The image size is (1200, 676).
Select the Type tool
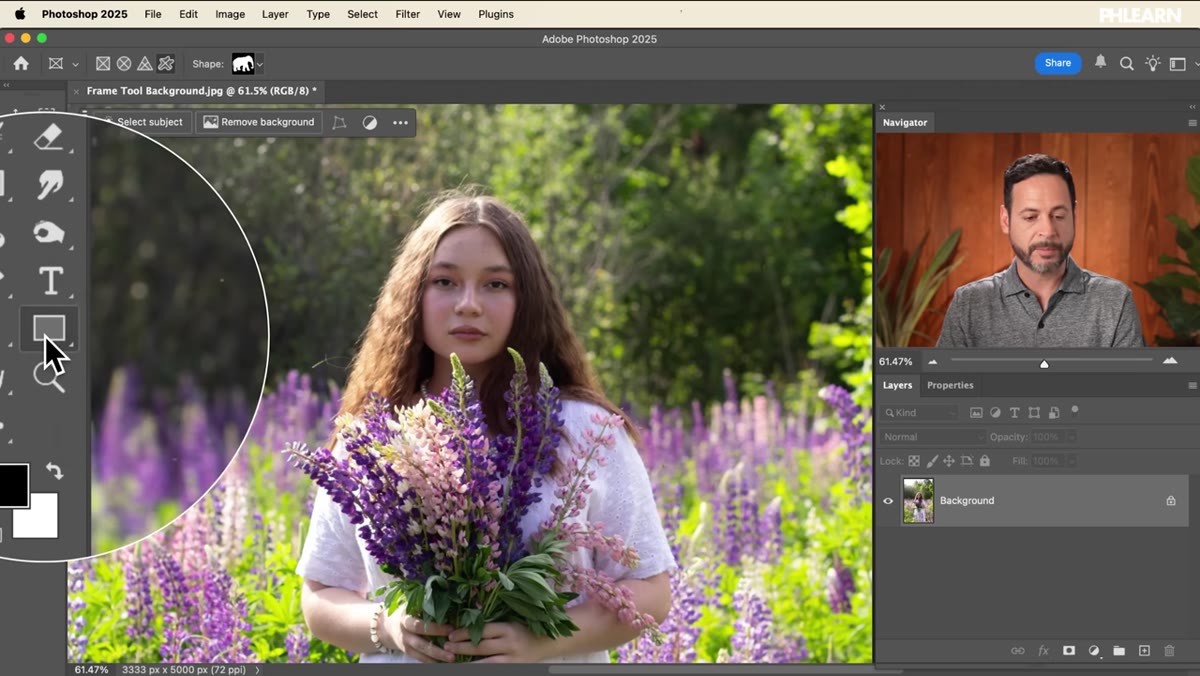pos(50,281)
